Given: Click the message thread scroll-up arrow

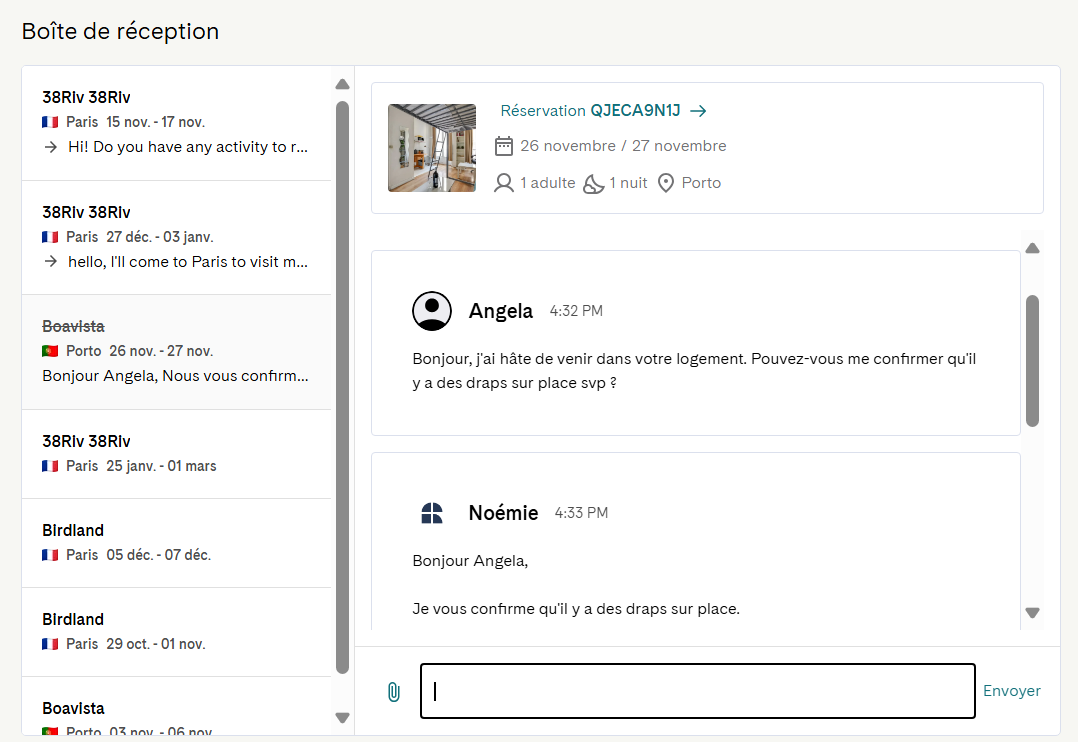Looking at the screenshot, I should (x=1032, y=248).
